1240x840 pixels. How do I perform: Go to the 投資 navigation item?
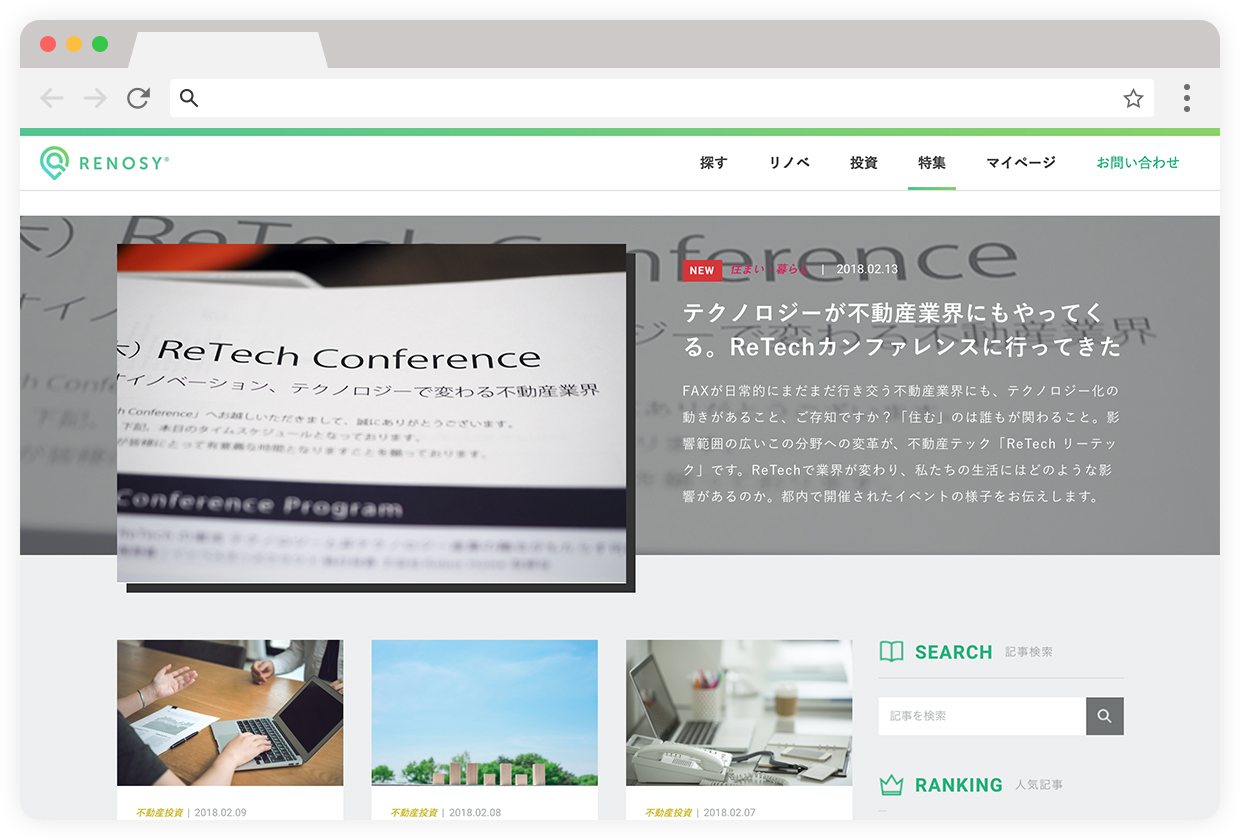(864, 163)
